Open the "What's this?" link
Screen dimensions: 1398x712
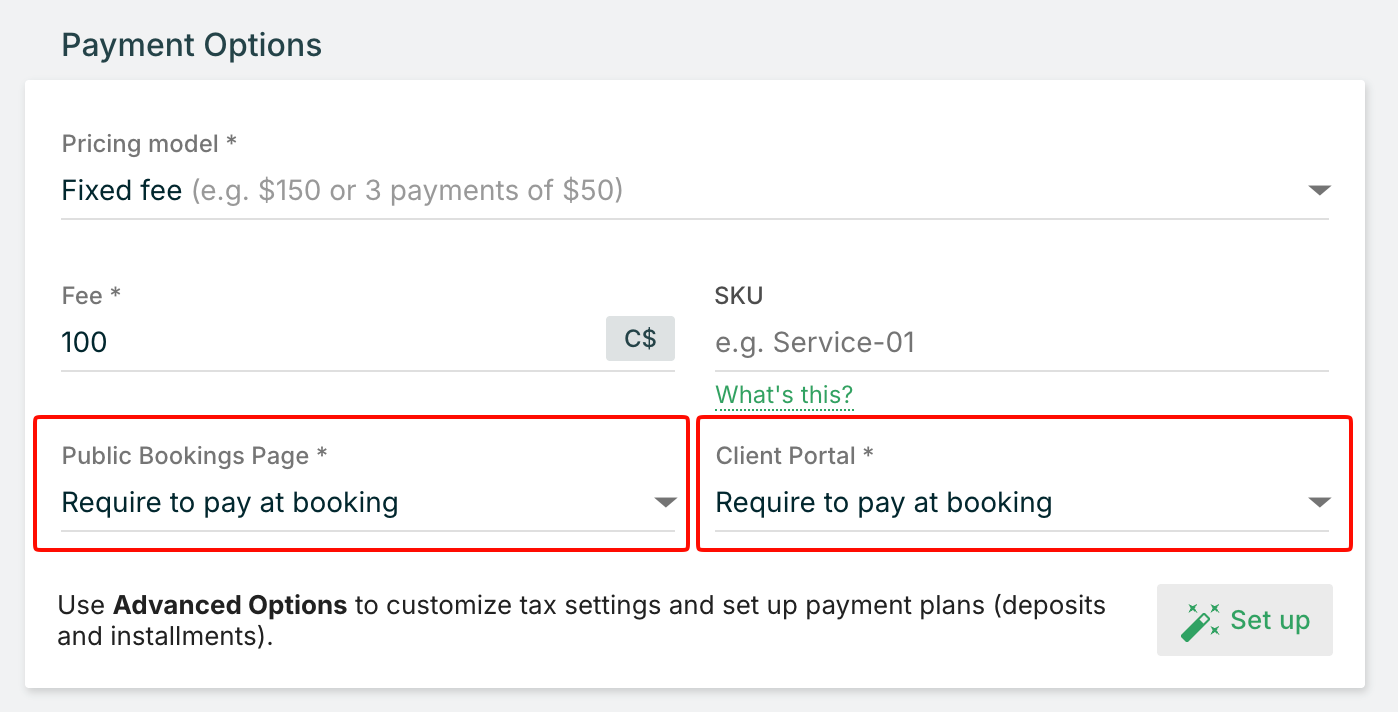tap(784, 395)
